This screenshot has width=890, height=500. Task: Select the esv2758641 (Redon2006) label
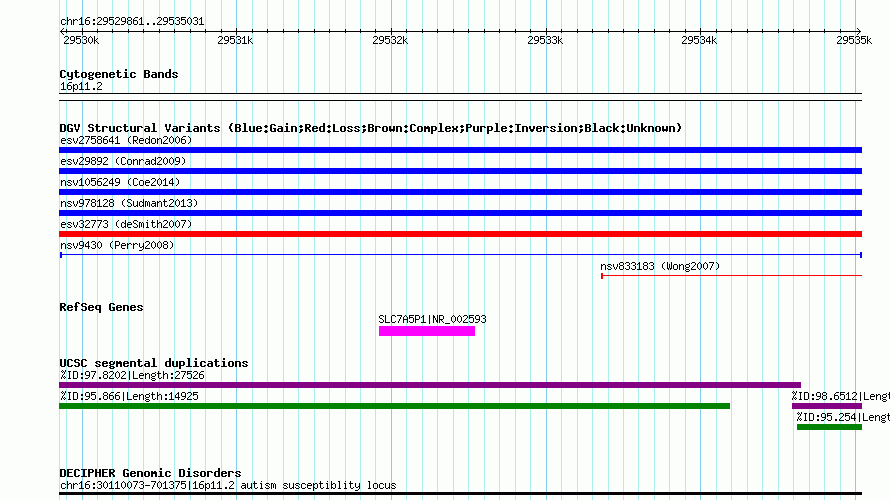126,140
